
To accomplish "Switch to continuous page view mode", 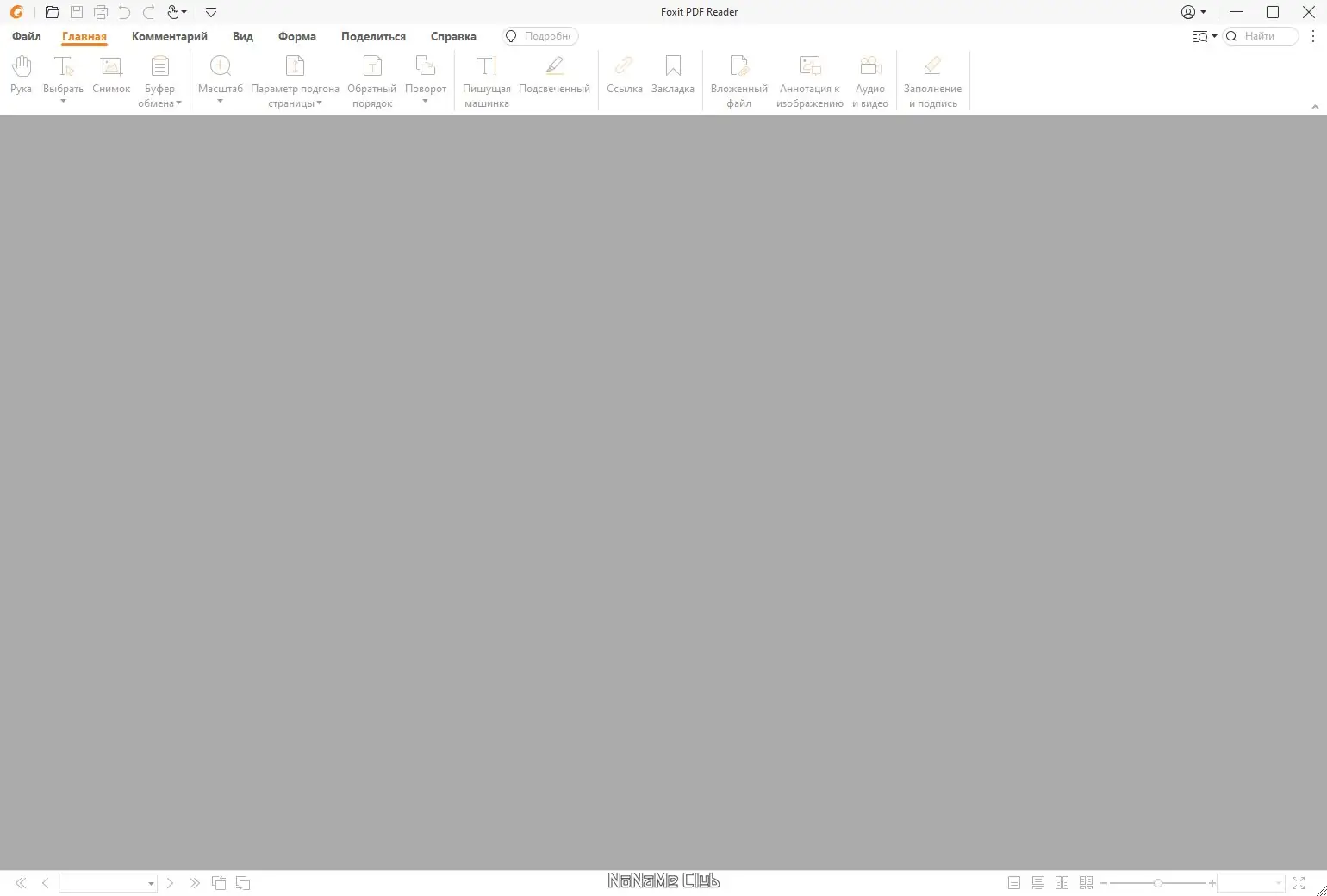I will tap(1038, 882).
